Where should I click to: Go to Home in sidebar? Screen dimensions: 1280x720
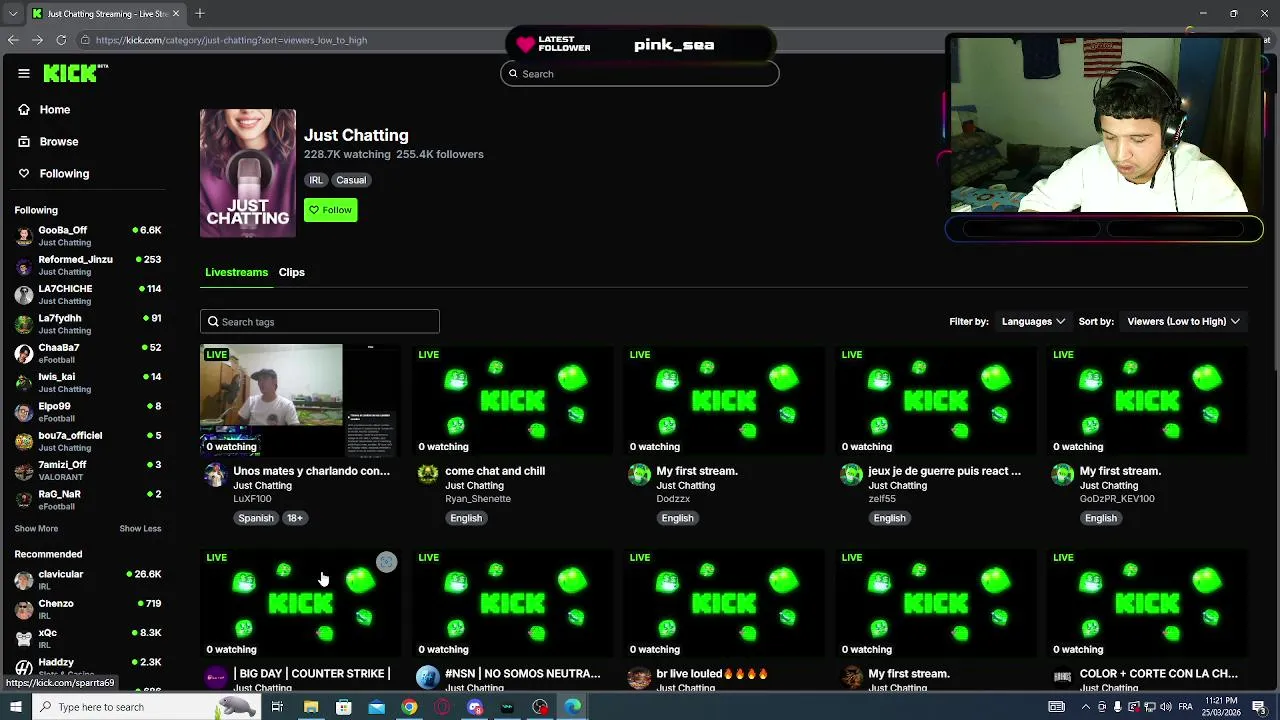coord(55,110)
